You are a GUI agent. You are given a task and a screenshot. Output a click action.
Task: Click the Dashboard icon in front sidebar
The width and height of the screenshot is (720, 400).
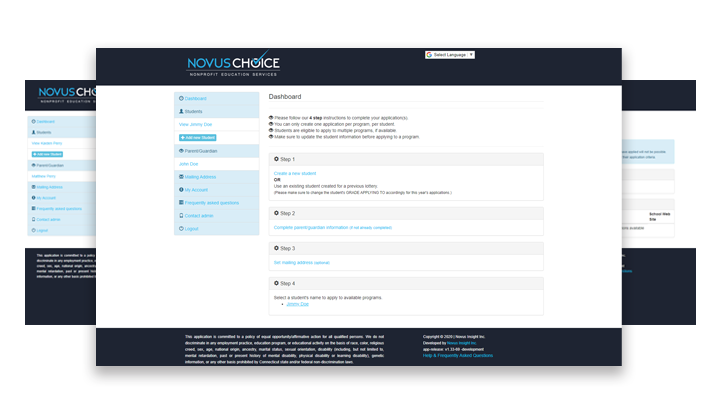click(x=181, y=98)
